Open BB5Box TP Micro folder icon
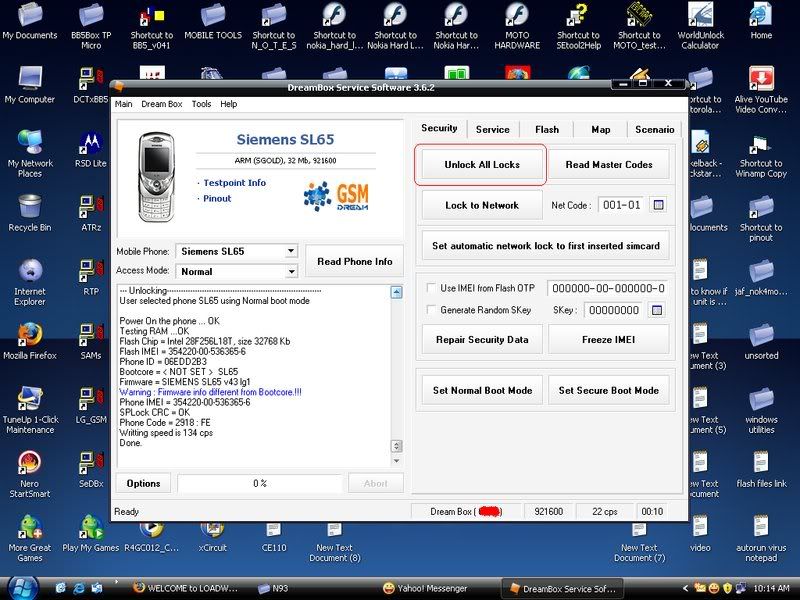 coord(91,26)
